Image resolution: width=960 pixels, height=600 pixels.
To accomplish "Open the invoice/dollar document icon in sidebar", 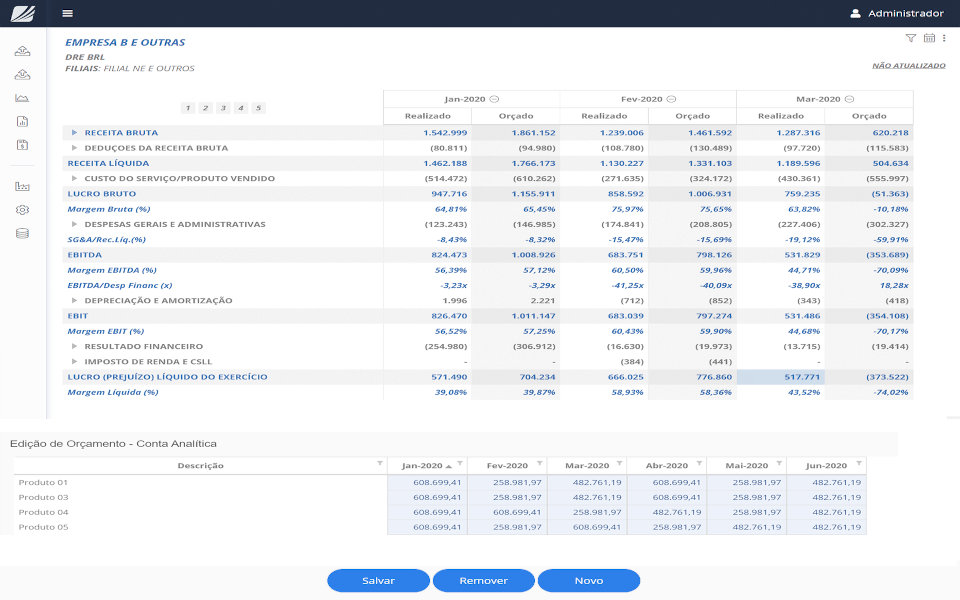I will [x=22, y=144].
